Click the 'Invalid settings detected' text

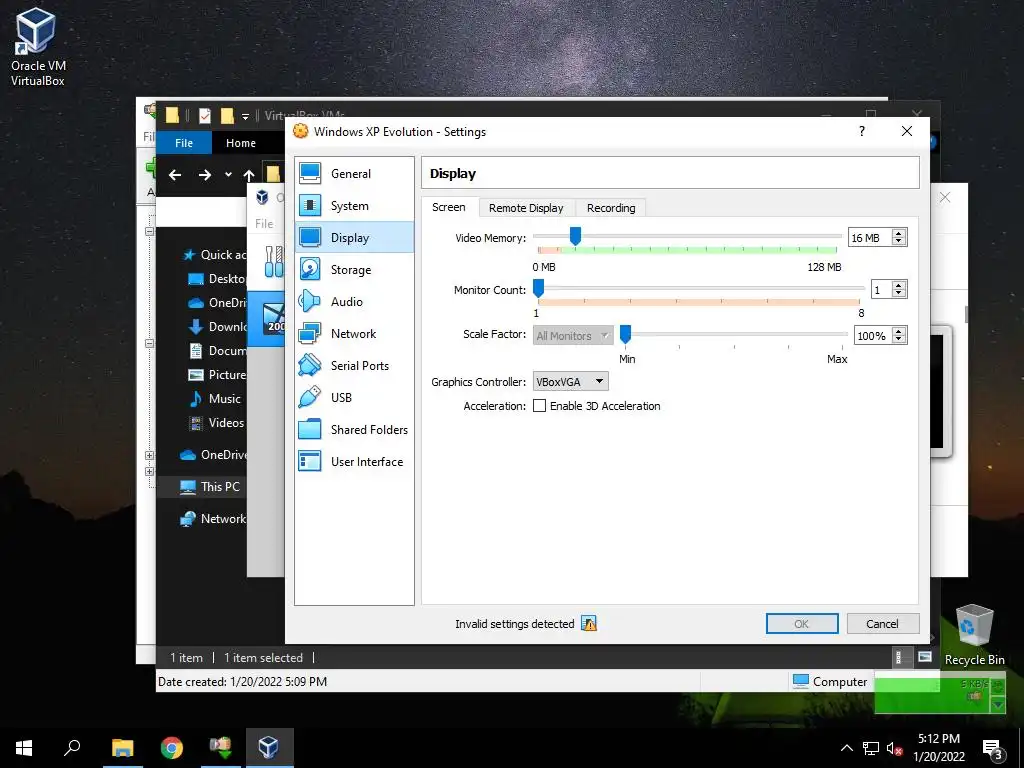pos(515,624)
